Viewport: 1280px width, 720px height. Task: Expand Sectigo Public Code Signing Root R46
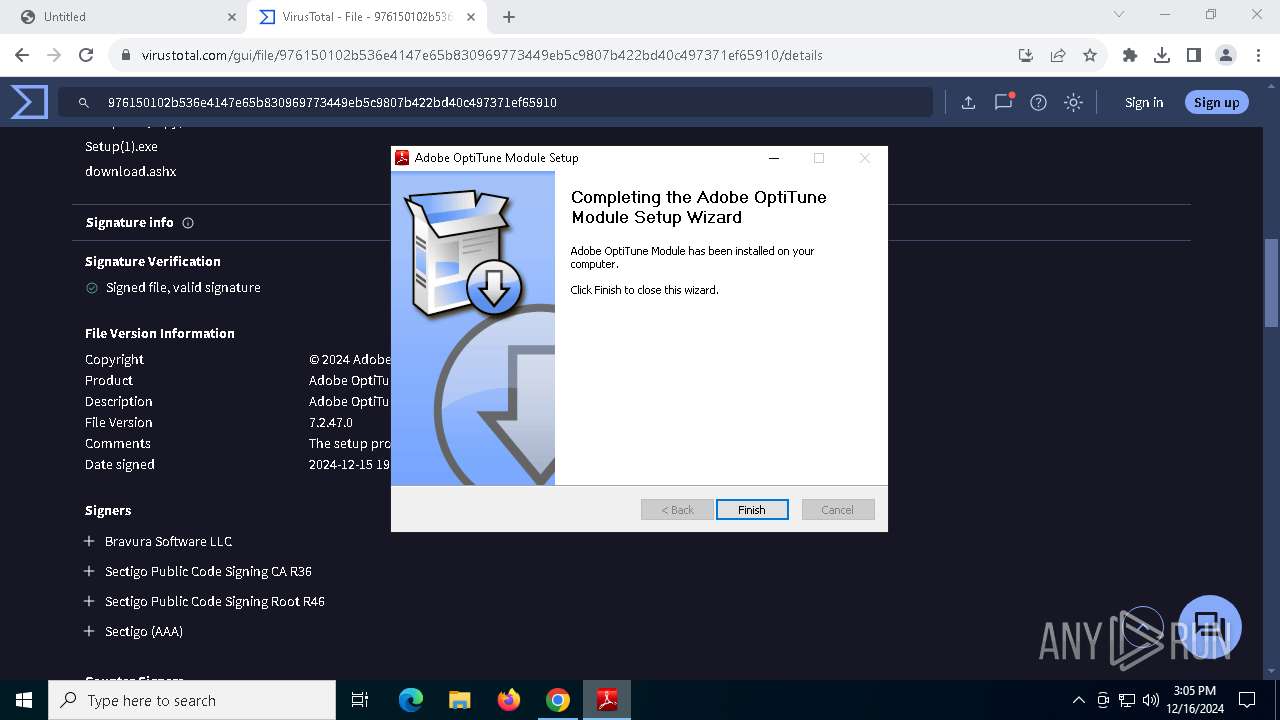pos(90,601)
